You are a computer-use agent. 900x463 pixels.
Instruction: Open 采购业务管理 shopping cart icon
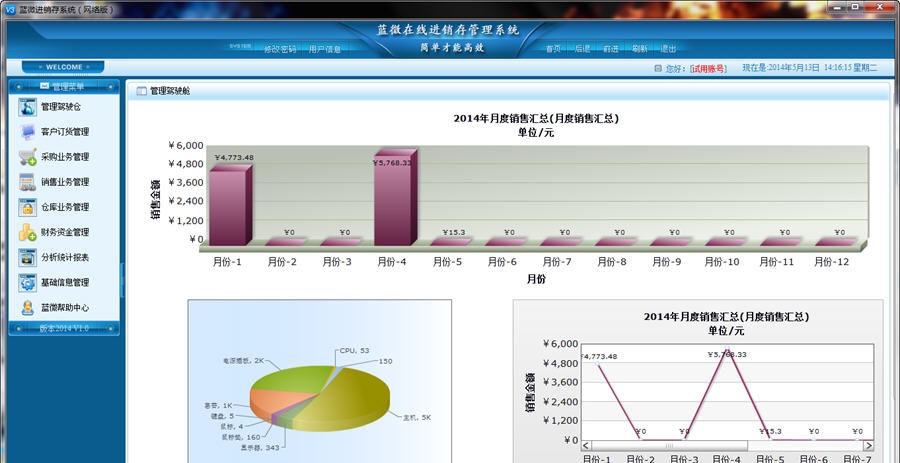click(x=27, y=157)
